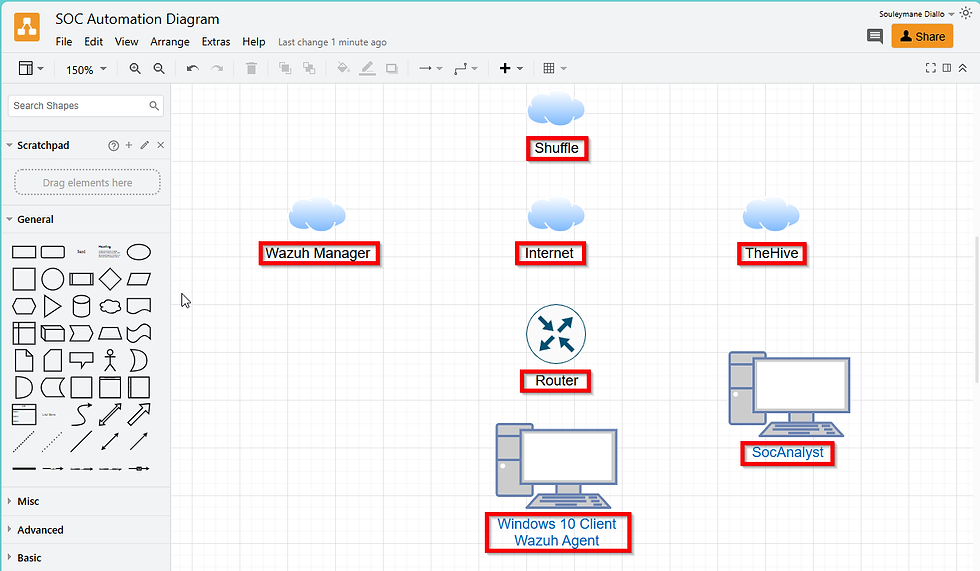Select the Internet label on canvas
The height and width of the screenshot is (571, 980).
[549, 254]
